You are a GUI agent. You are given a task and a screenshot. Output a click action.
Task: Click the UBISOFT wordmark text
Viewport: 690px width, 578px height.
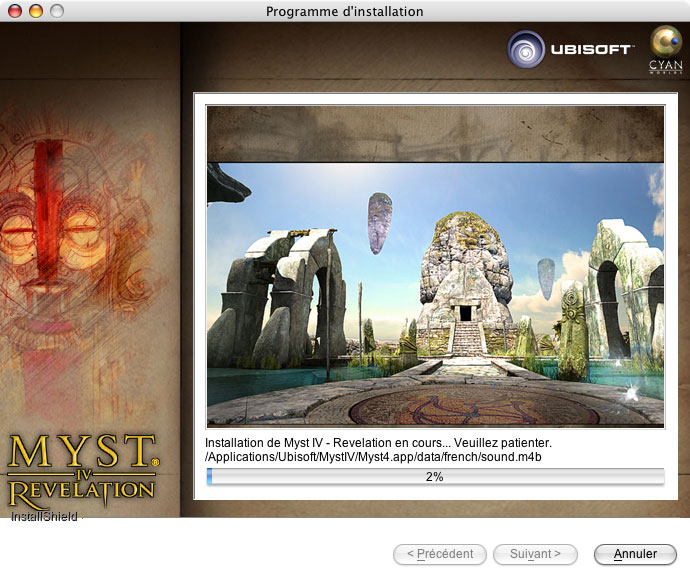coord(592,49)
